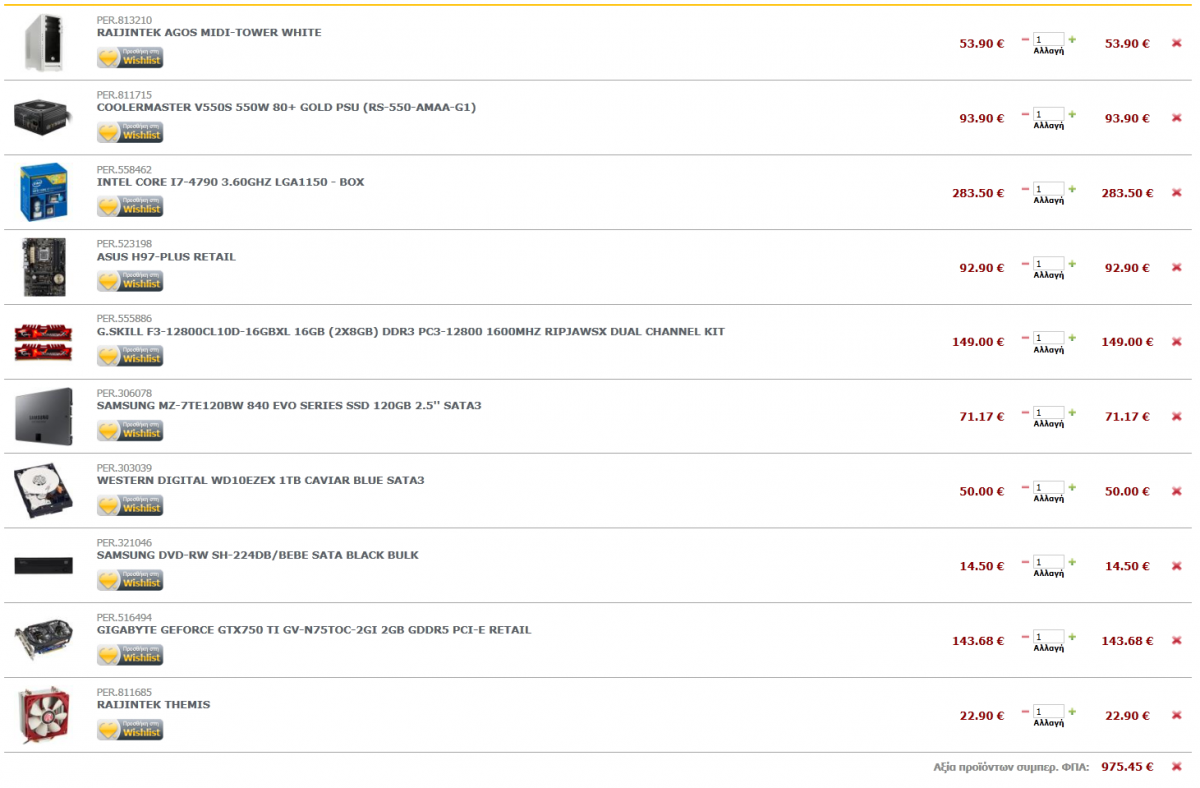Open RAIJINTEK AGOS MIDI-TOWER WHITE product link
1200x788 pixels.
tap(209, 33)
